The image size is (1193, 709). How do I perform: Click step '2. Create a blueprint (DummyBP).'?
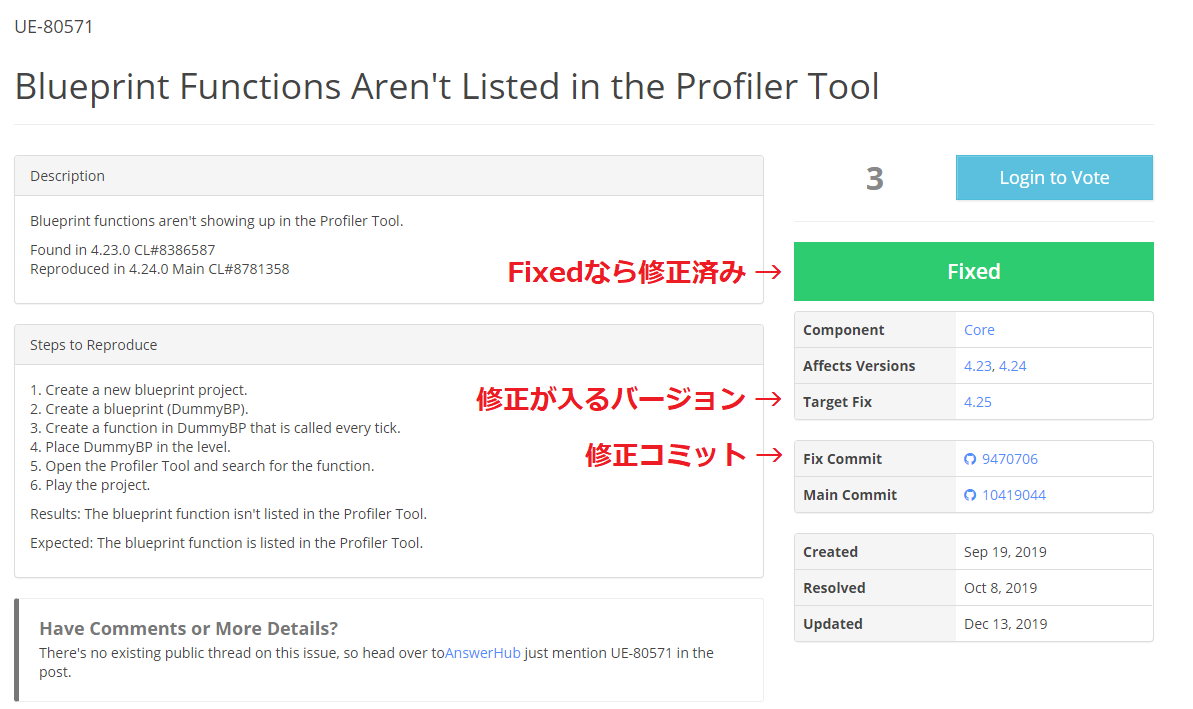pos(139,409)
